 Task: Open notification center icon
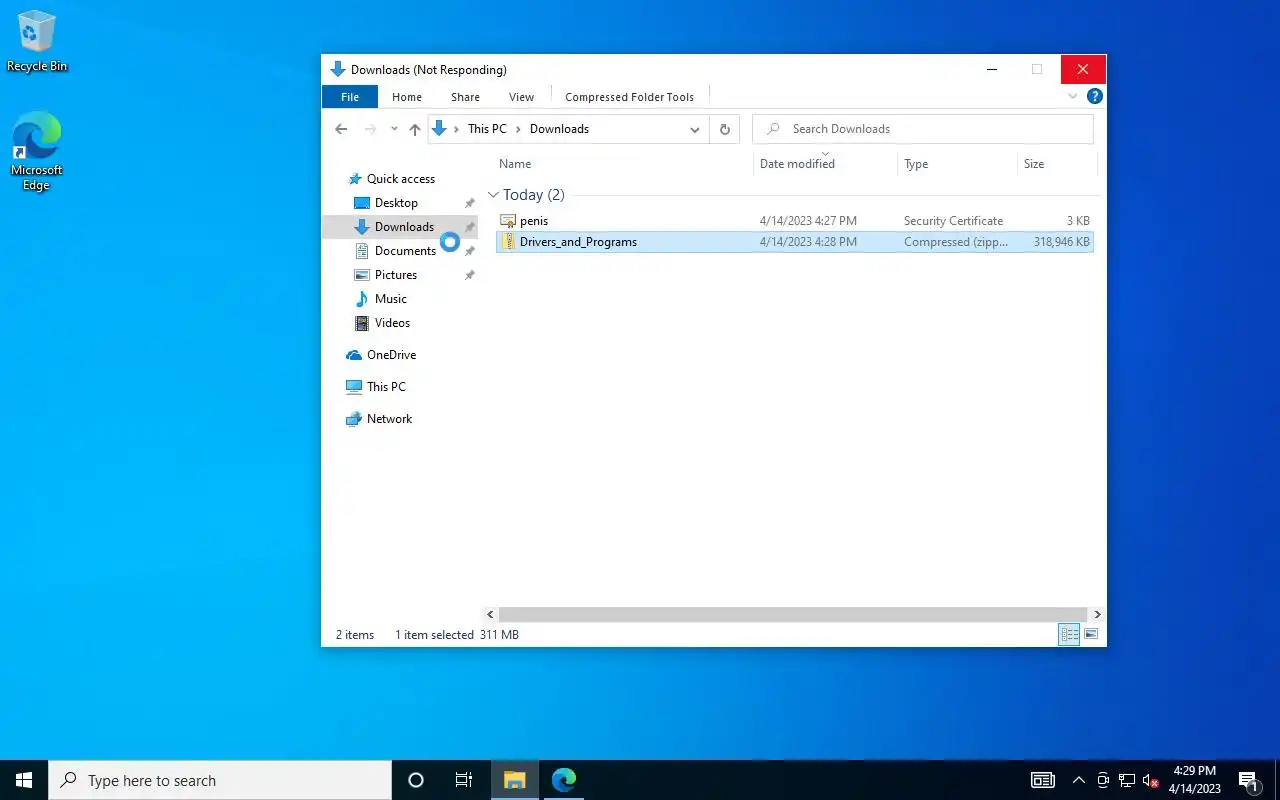coord(1248,780)
